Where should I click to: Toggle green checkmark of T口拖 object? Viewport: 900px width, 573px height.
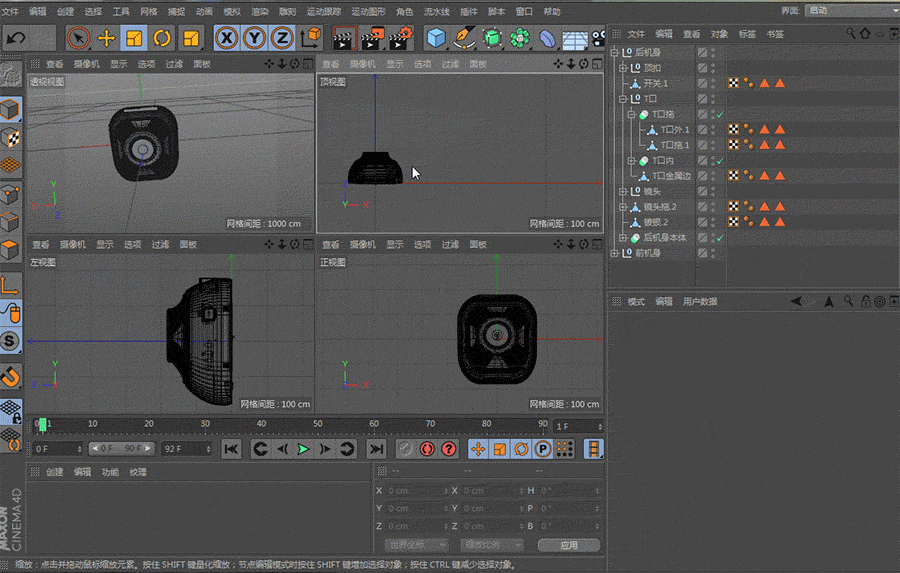(x=720, y=114)
